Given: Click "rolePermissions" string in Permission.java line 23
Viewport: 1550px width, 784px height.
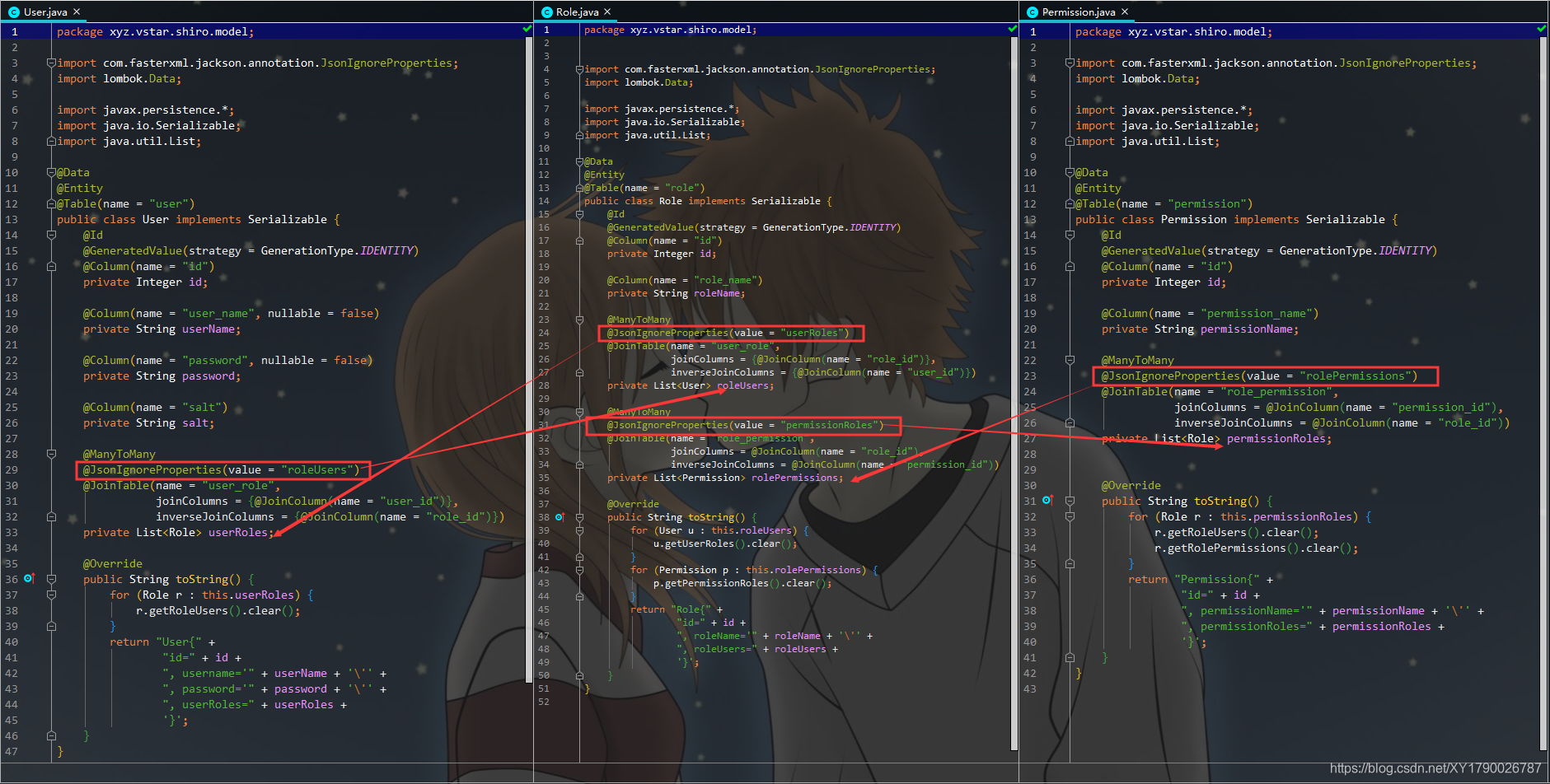Looking at the screenshot, I should point(1356,376).
